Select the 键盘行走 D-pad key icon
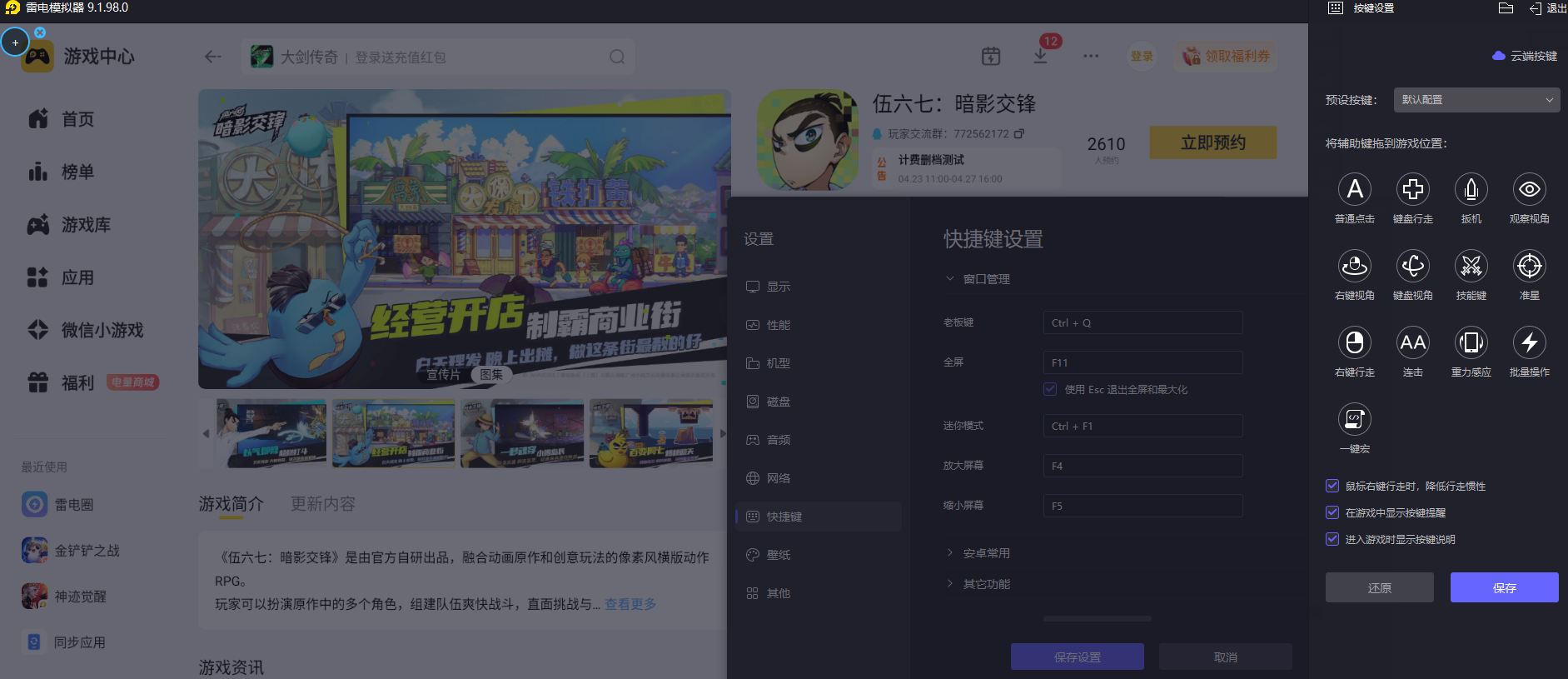The image size is (1568, 679). (1413, 189)
